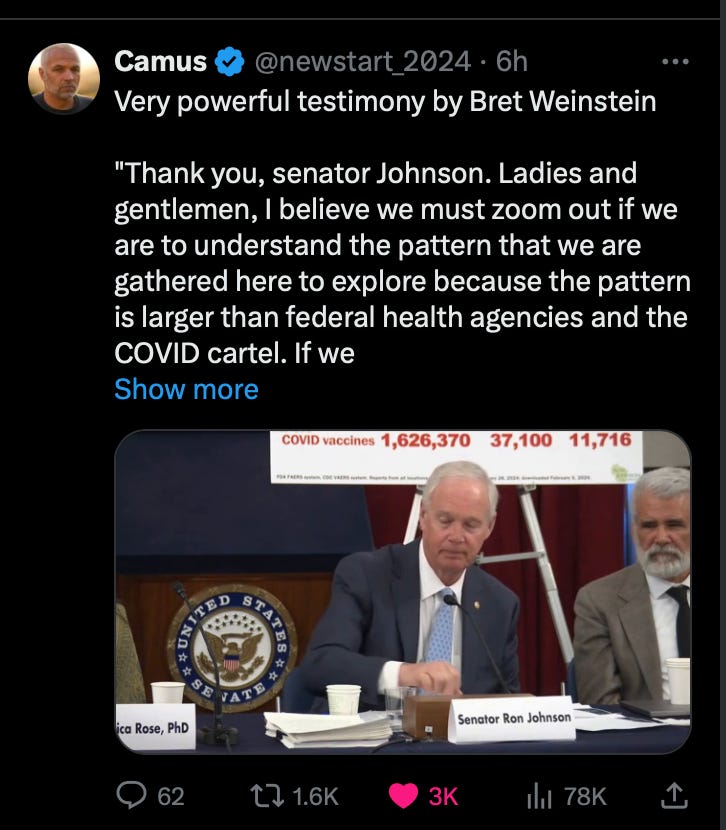Open the Camus display name link
The height and width of the screenshot is (830, 726).
pyautogui.click(x=160, y=61)
